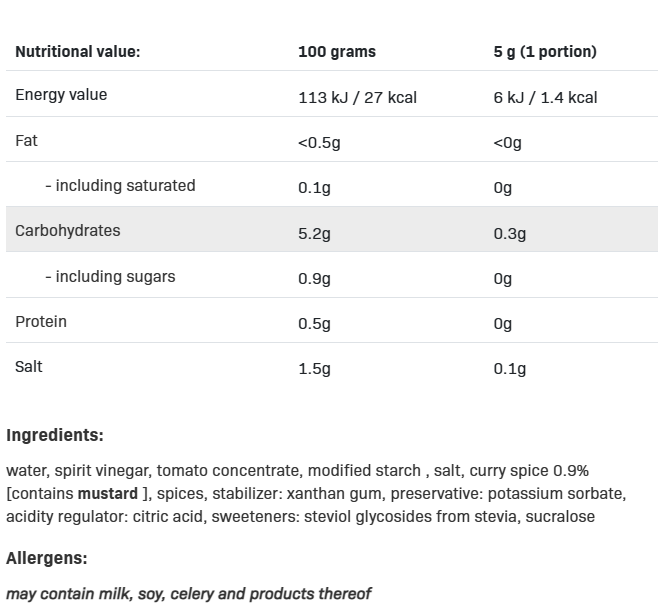Click the "0.3g" carbohydrates per portion value
Viewport: 661px width, 612px height.
click(509, 234)
